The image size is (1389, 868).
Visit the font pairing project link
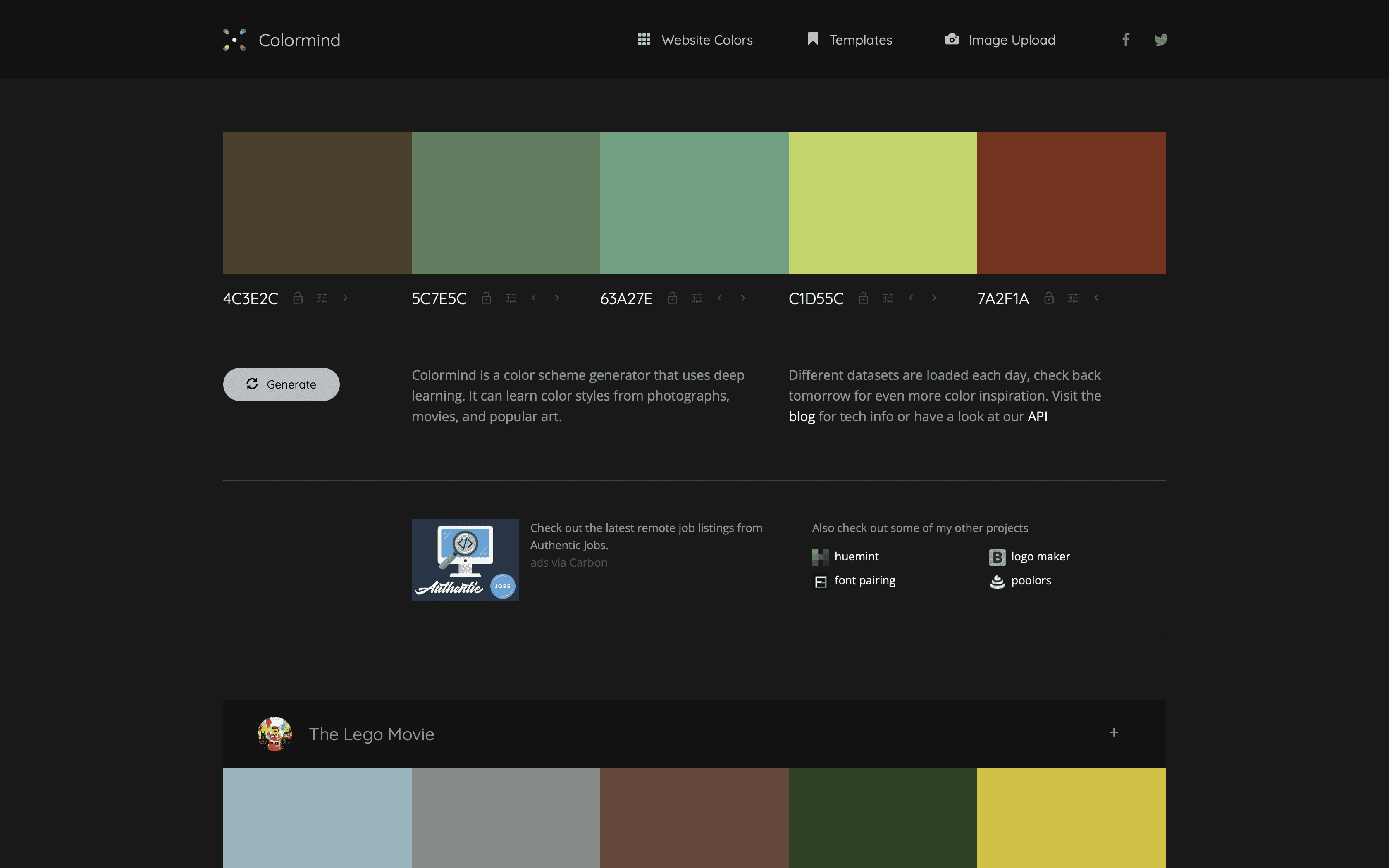click(x=864, y=580)
